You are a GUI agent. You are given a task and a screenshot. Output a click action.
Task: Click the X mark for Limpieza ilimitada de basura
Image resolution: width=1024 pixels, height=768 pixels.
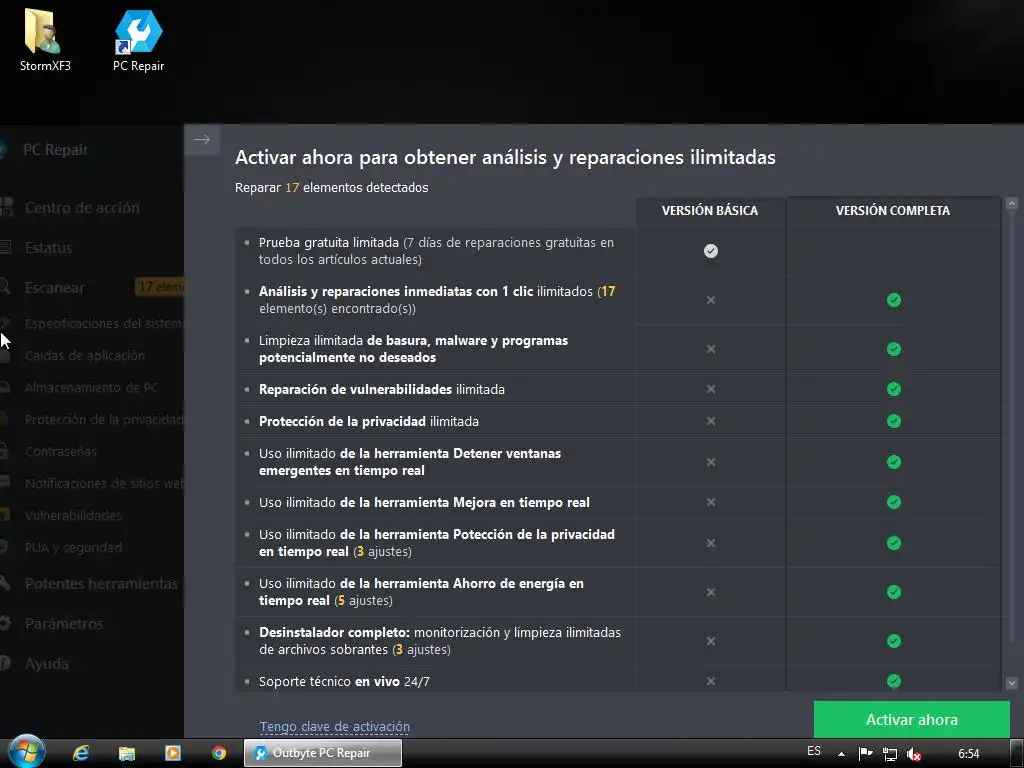[x=711, y=349]
